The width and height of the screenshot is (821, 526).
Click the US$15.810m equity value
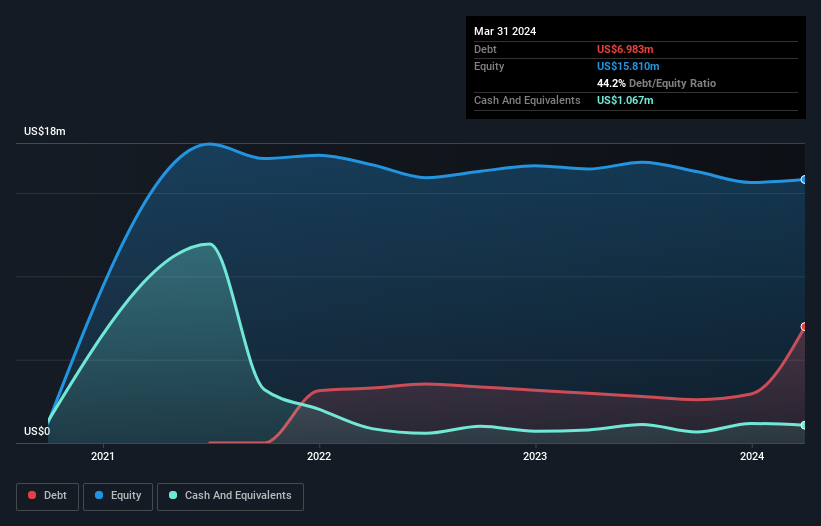pos(628,66)
